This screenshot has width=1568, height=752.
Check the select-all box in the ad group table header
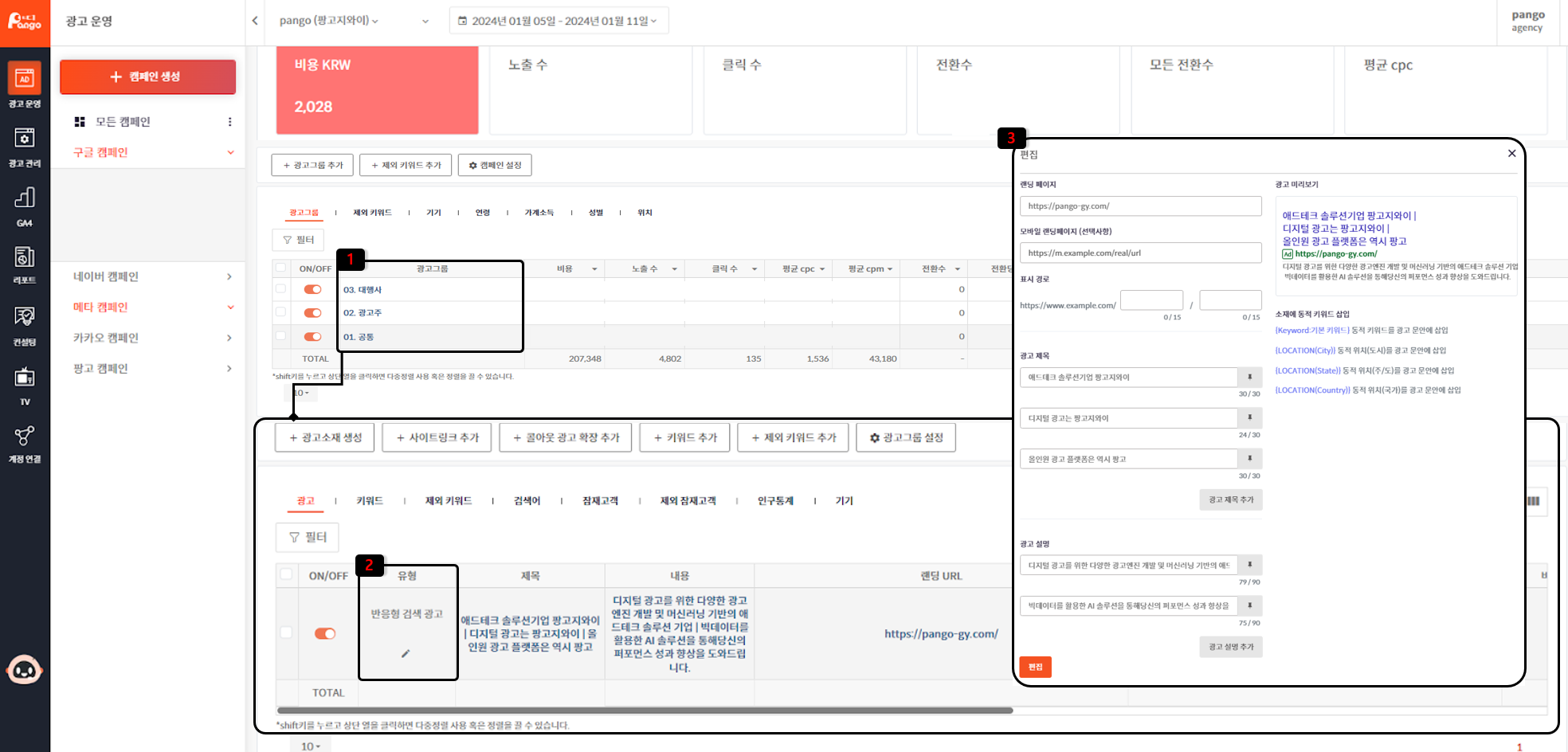coord(280,268)
